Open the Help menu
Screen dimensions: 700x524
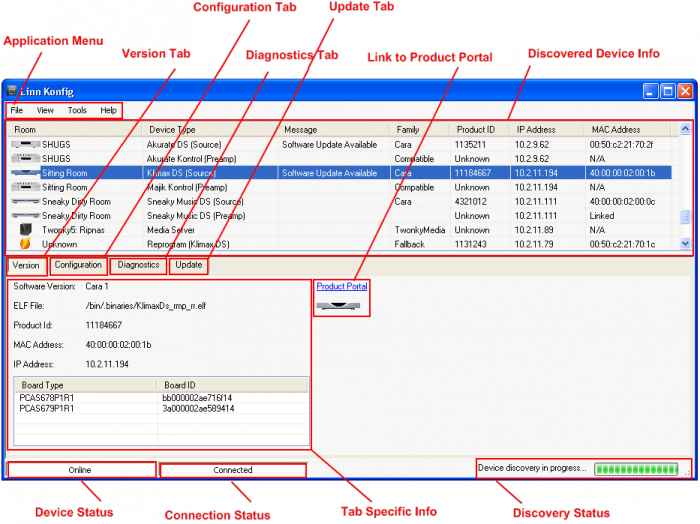tap(108, 110)
